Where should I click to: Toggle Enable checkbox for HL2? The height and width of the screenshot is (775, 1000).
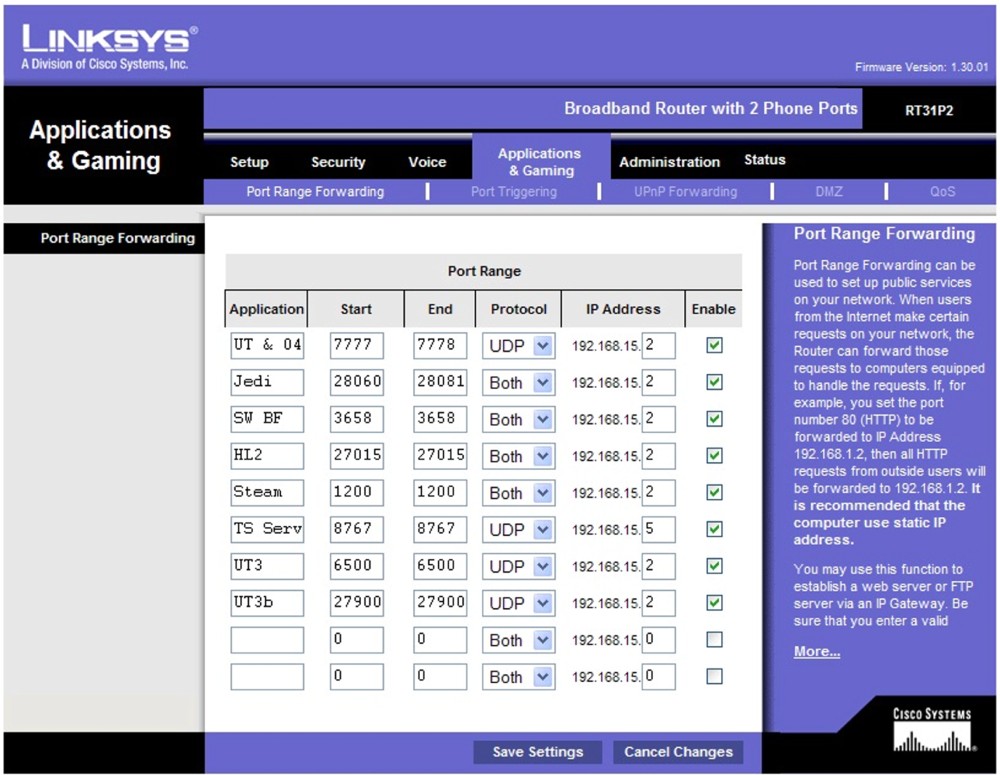point(714,456)
